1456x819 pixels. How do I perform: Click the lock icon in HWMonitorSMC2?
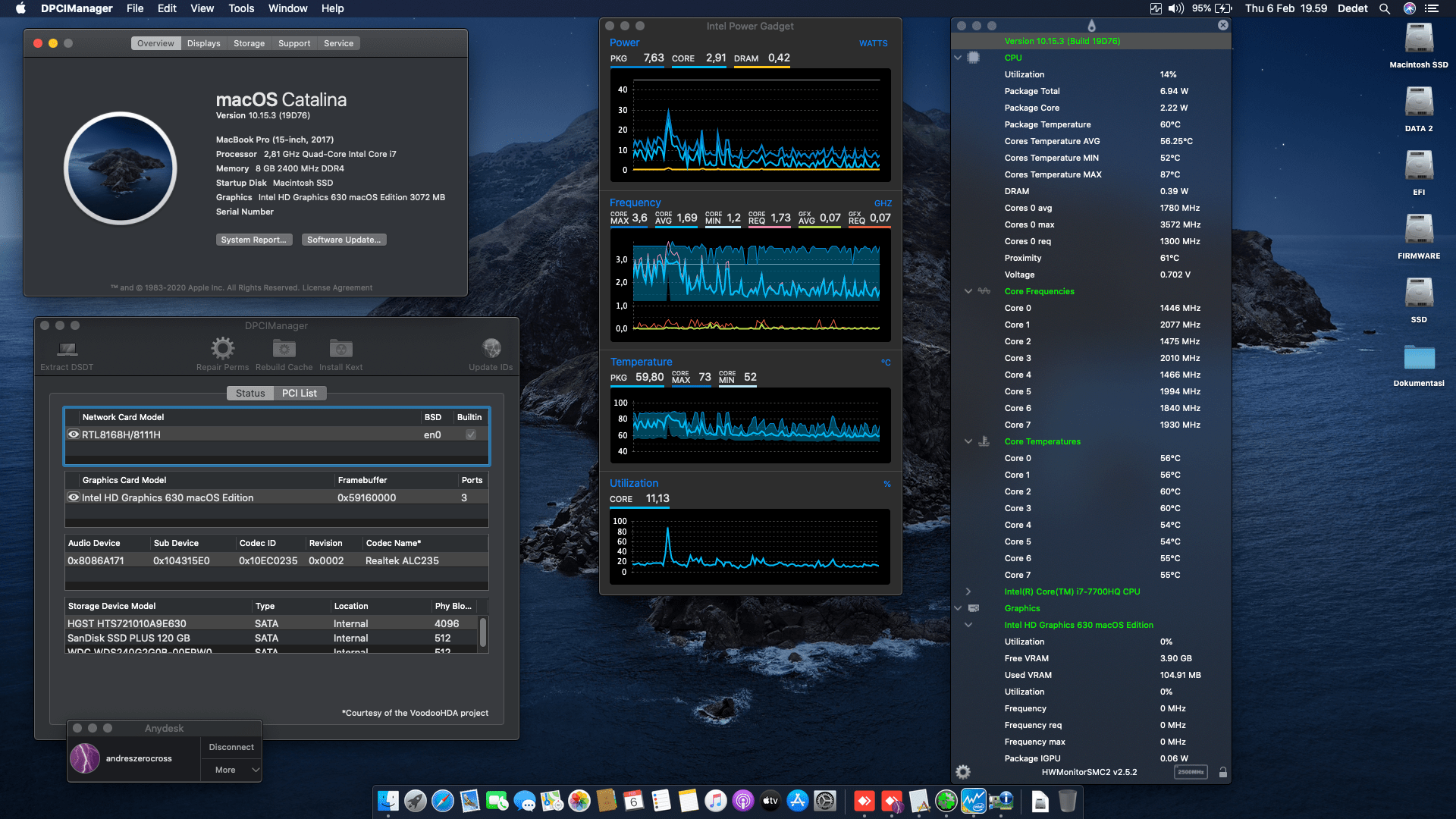1222,772
